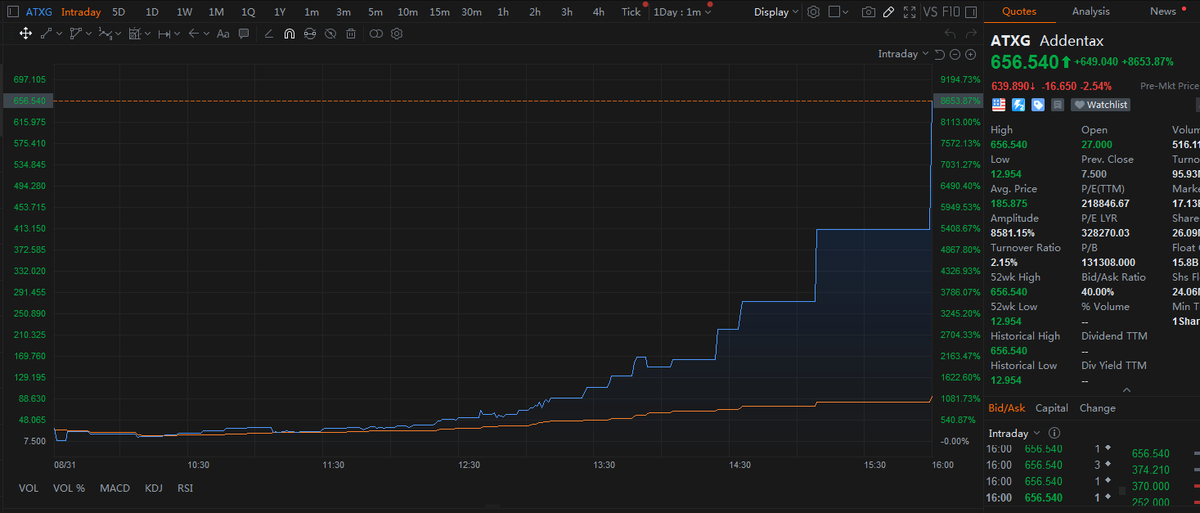Open the layout square dropdown
1200x513 pixels.
click(838, 12)
